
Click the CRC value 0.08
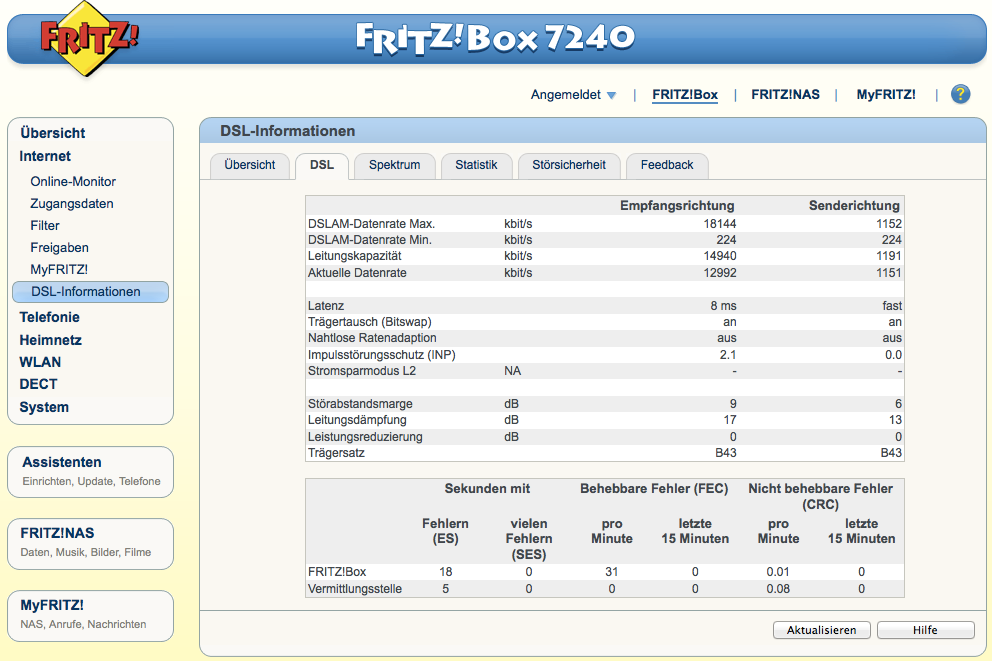tap(778, 589)
